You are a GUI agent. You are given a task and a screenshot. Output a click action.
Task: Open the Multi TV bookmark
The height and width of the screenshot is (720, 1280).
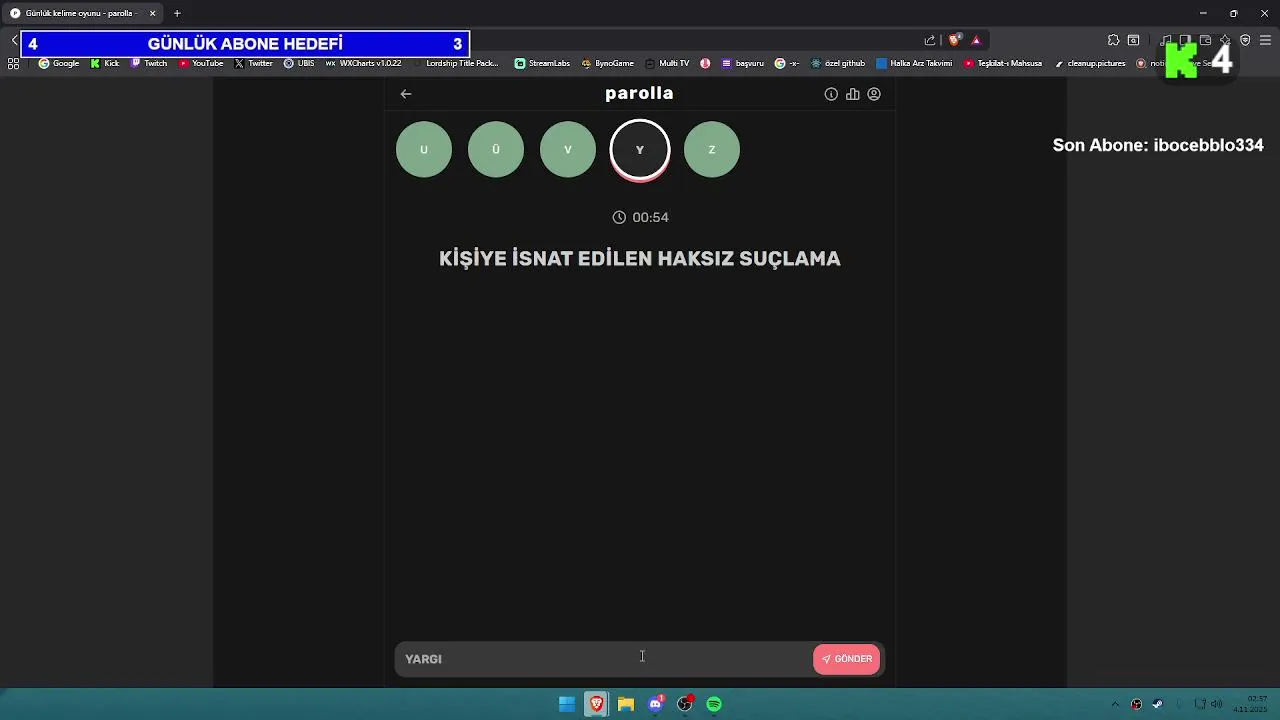(x=667, y=63)
